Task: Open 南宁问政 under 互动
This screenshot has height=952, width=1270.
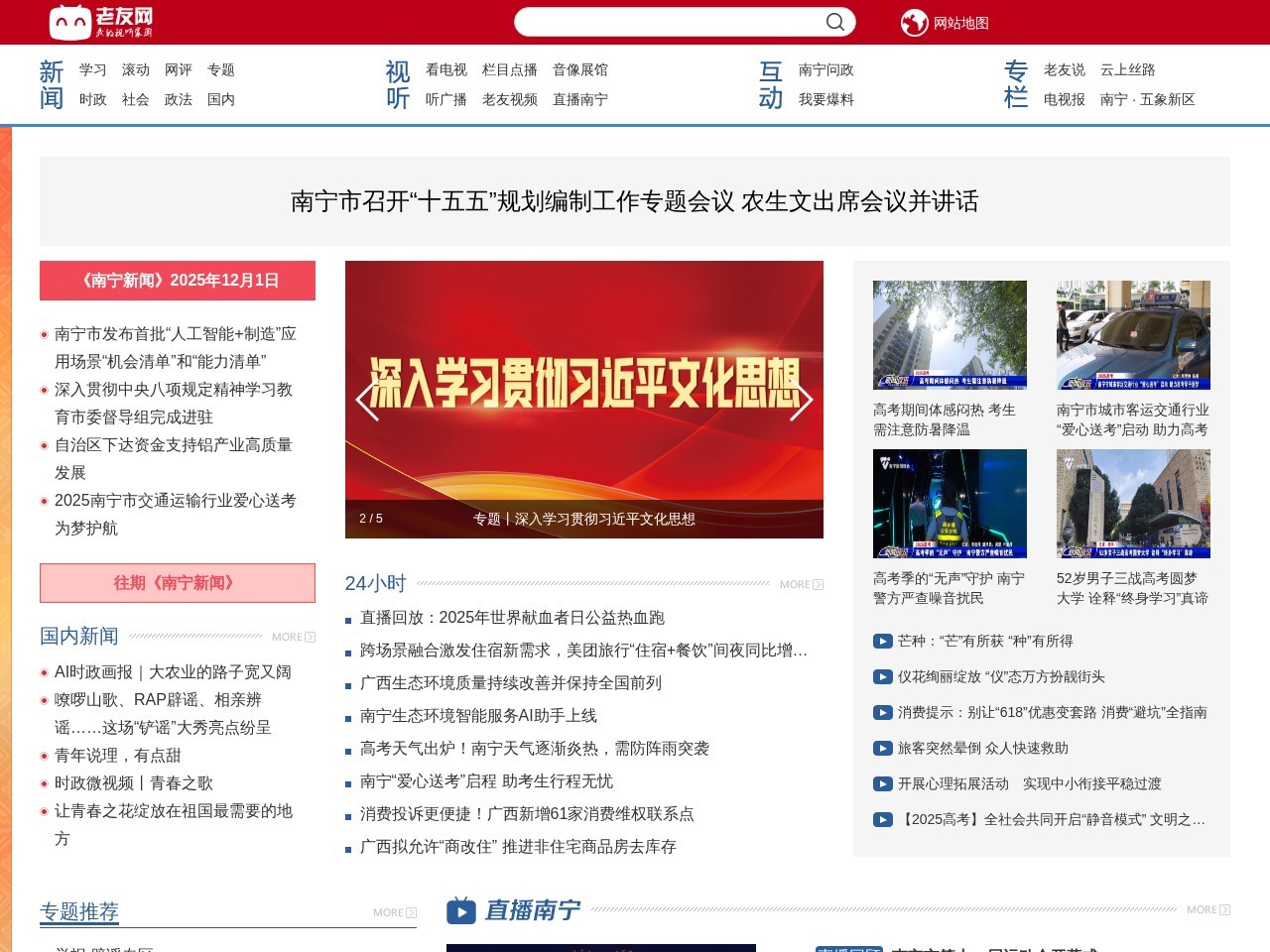Action: (826, 70)
